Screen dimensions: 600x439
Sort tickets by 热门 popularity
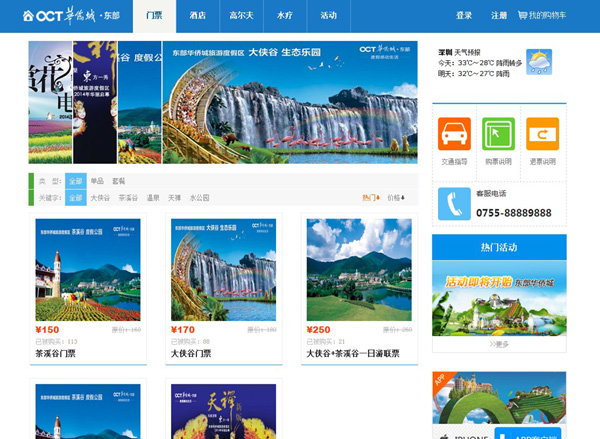371,198
